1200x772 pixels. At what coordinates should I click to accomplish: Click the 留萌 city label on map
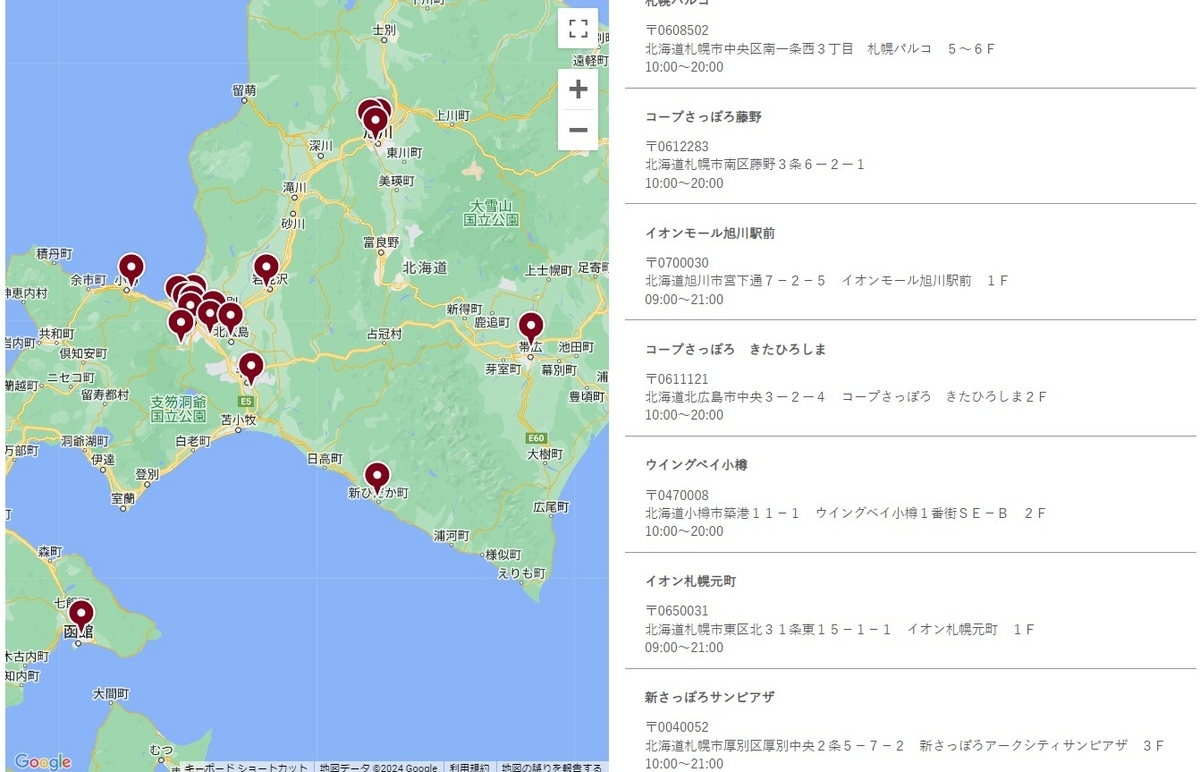click(244, 90)
